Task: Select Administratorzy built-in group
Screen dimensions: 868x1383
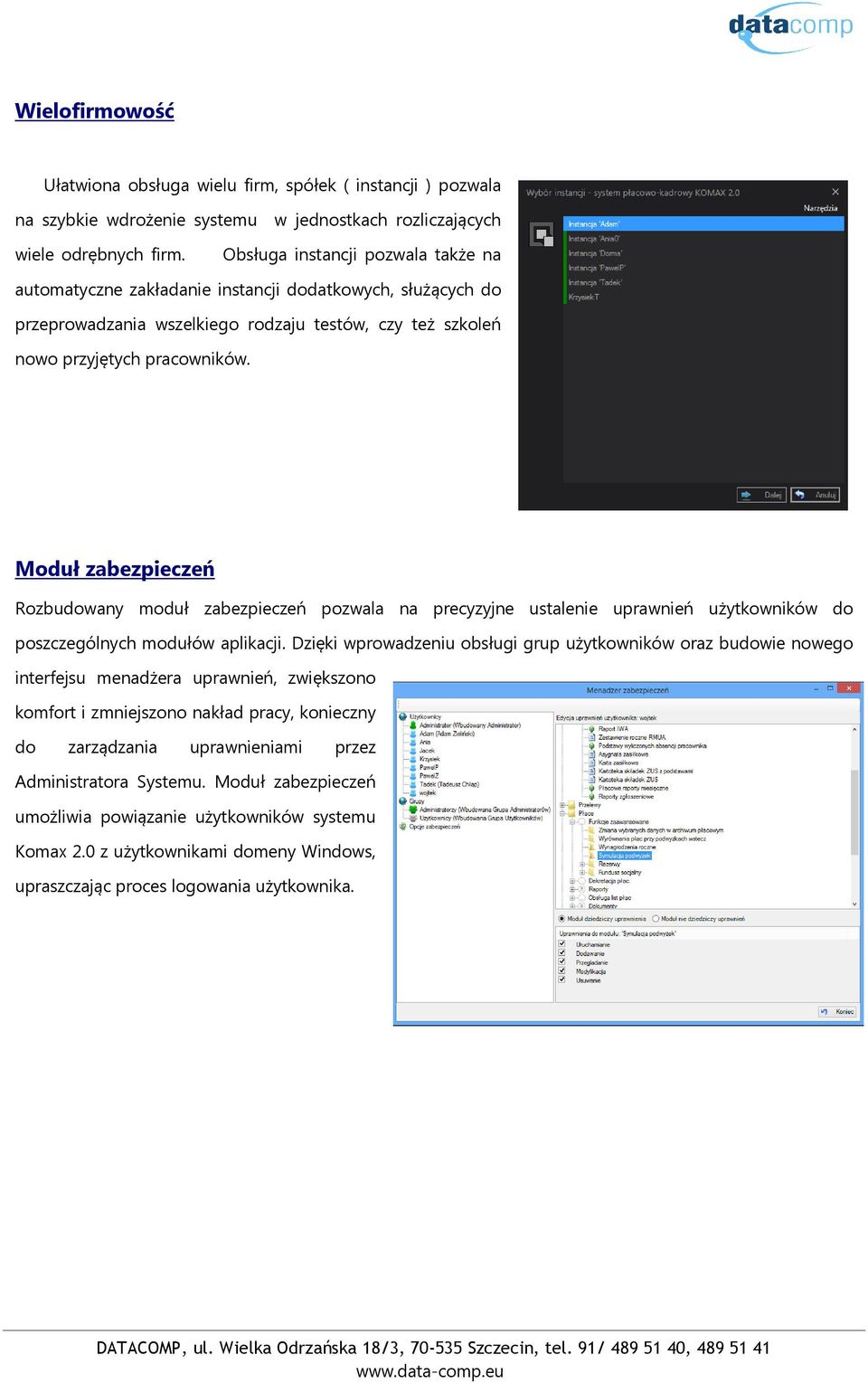Action: pos(485,810)
